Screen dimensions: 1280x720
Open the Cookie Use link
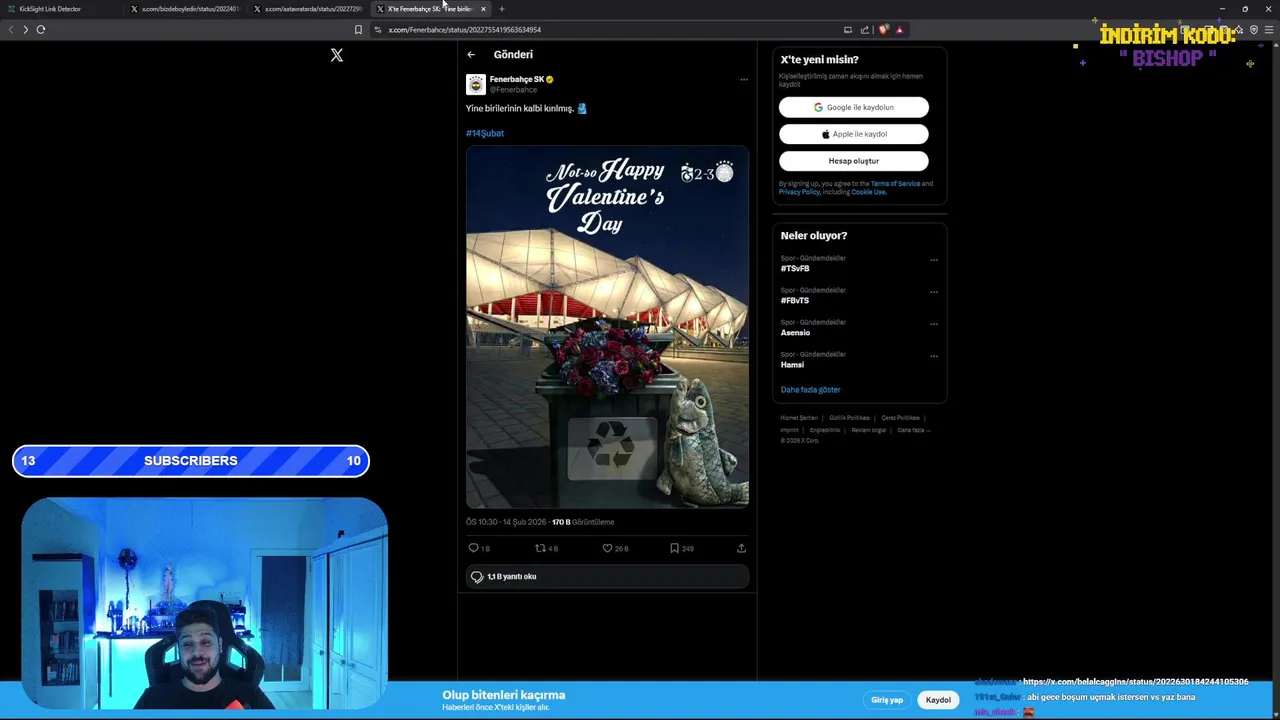tap(868, 192)
